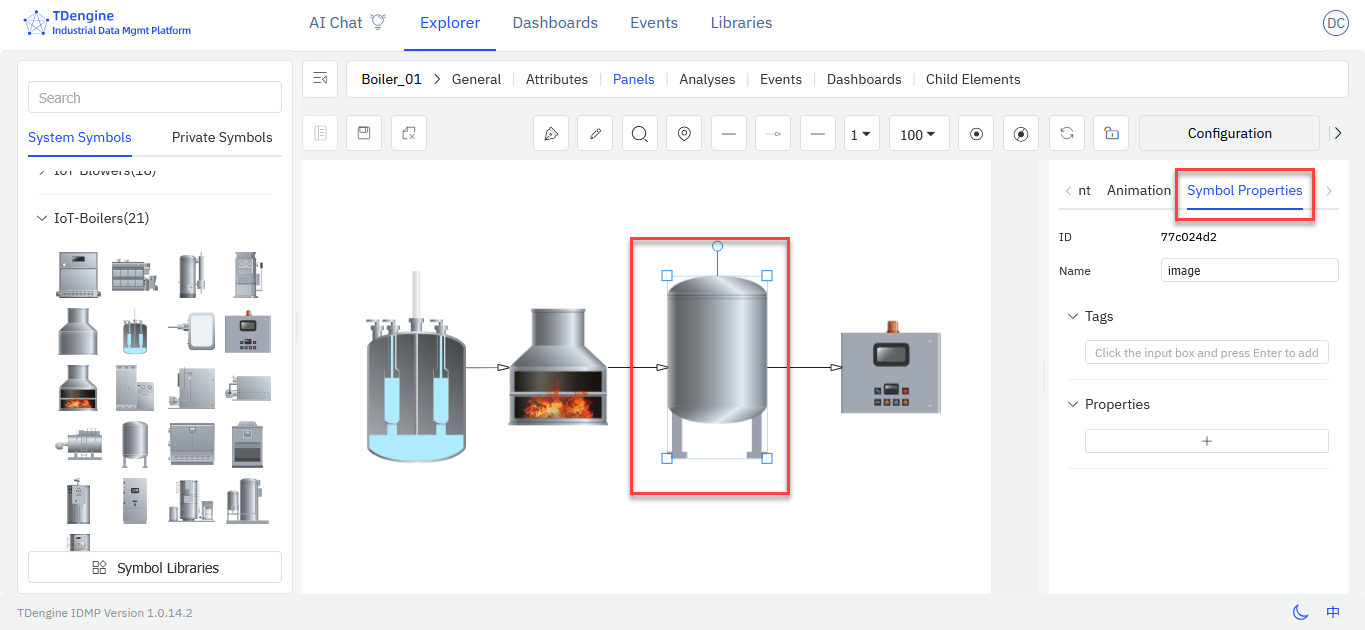Switch to the Private Symbols tab
1365x630 pixels.
tap(222, 137)
